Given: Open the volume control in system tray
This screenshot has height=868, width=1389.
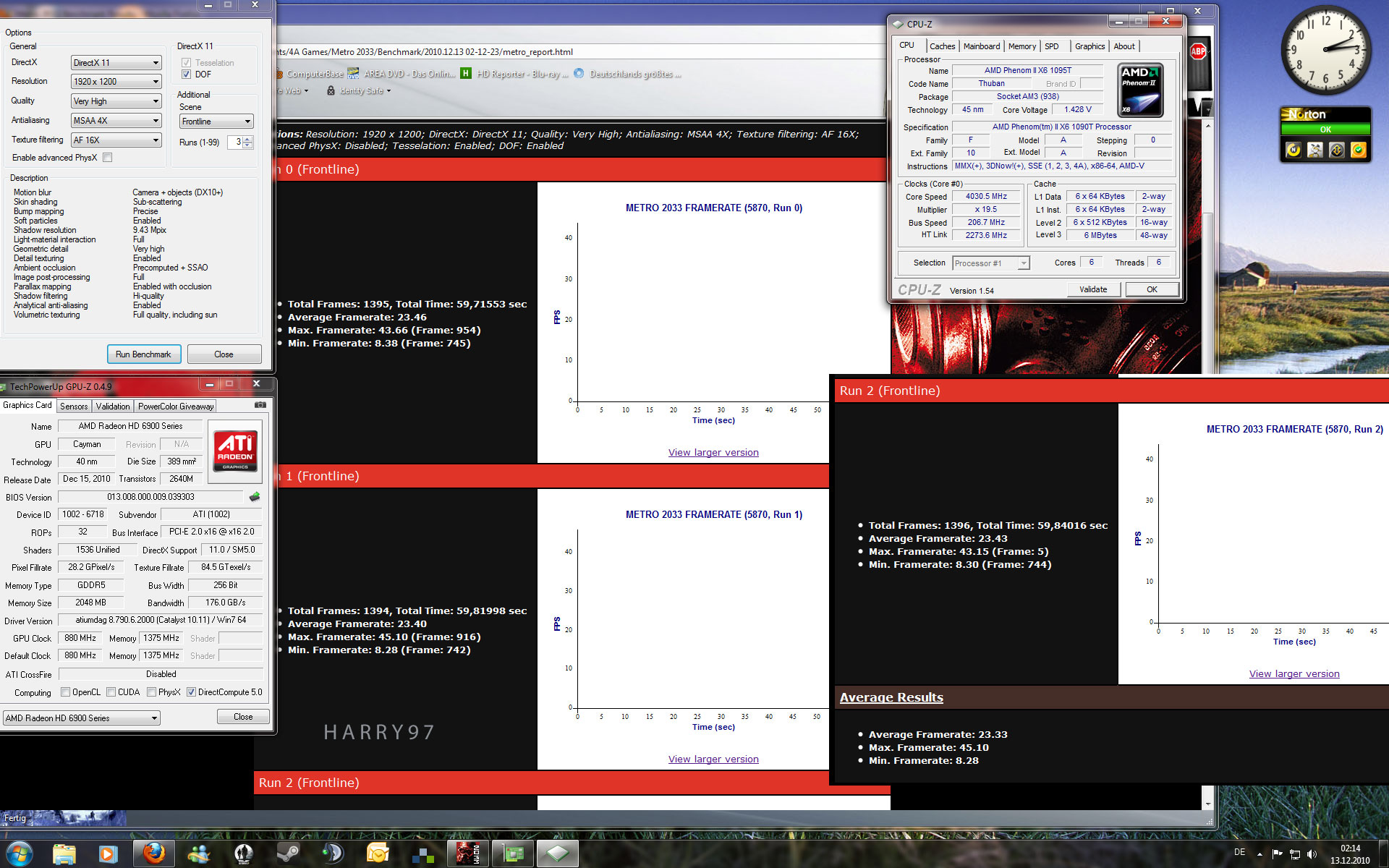Looking at the screenshot, I should 1312,854.
